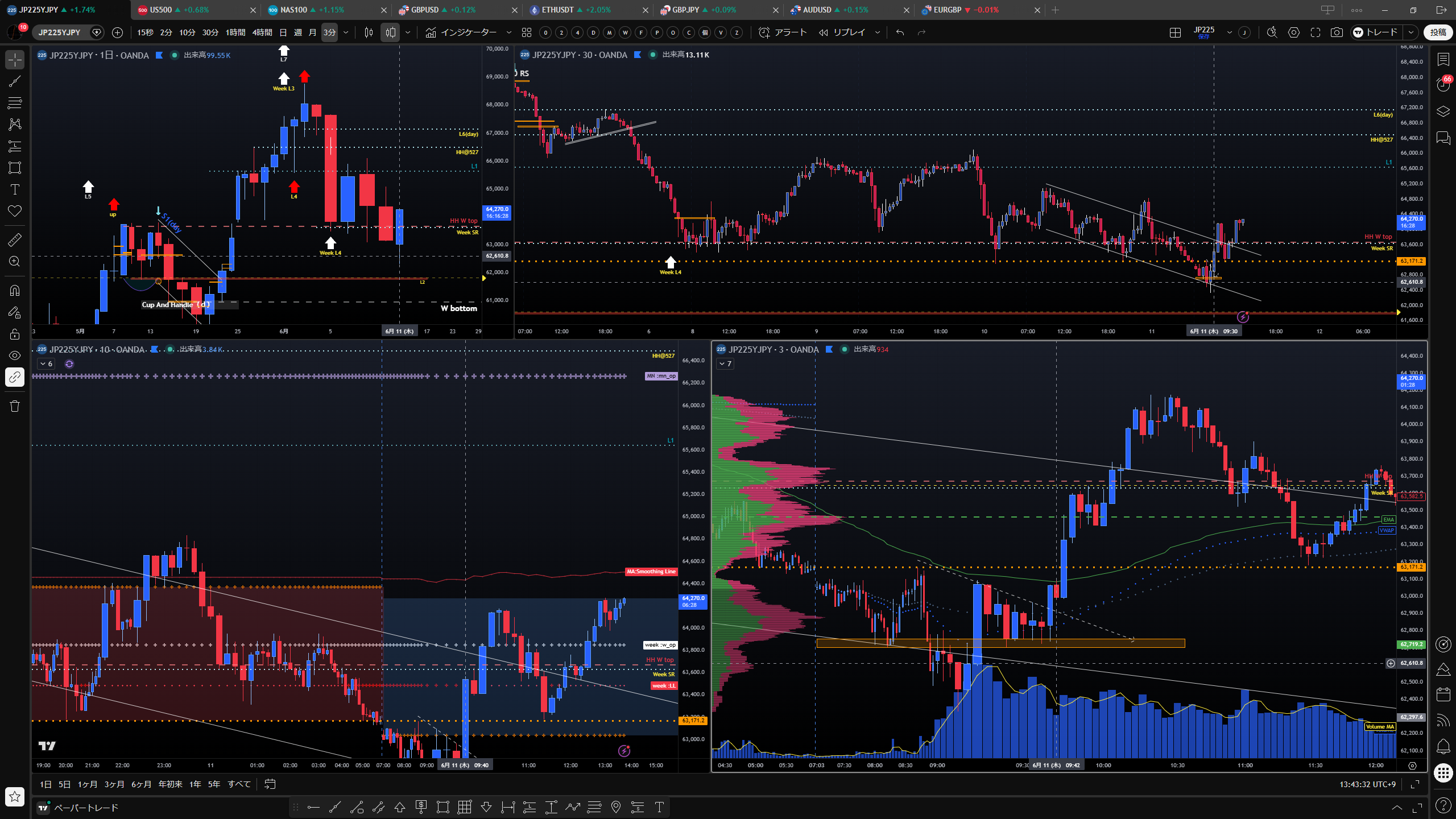Open the alerts panel with red badge
Image resolution: width=1456 pixels, height=819 pixels.
1443,84
